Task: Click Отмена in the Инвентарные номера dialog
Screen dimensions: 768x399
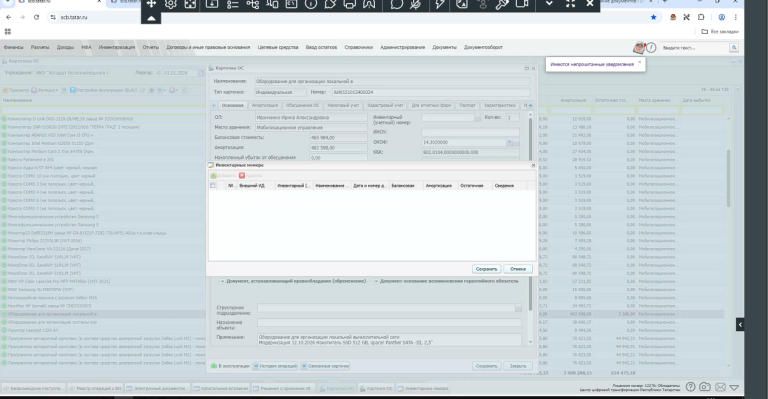Action: click(518, 269)
